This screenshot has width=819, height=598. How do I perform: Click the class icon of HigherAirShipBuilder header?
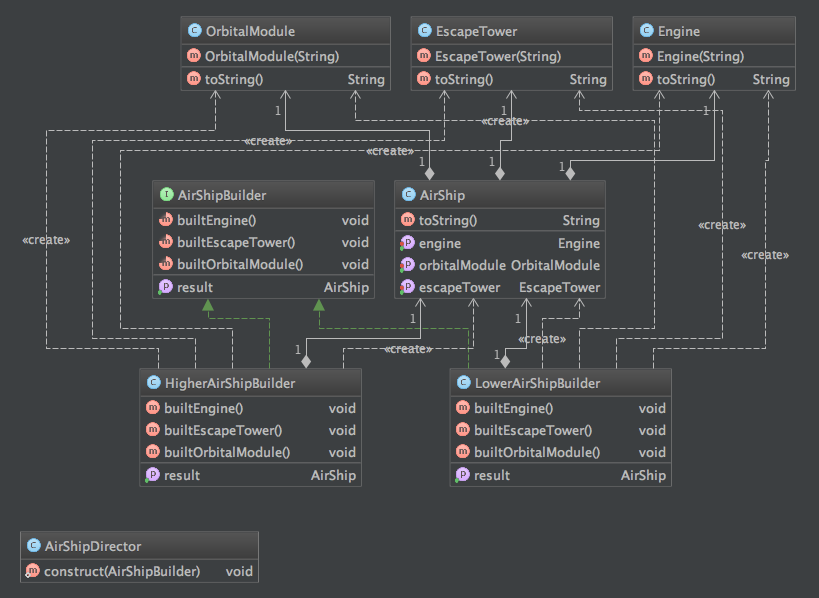point(152,383)
